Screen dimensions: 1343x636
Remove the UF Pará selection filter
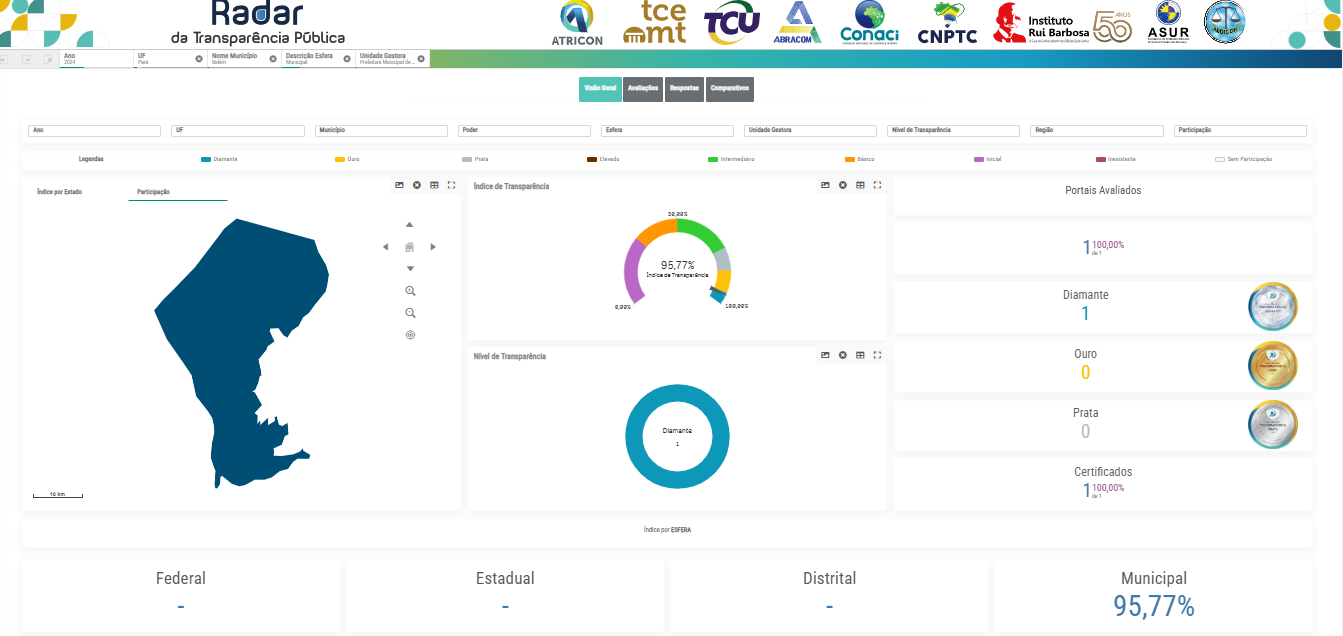[199, 59]
